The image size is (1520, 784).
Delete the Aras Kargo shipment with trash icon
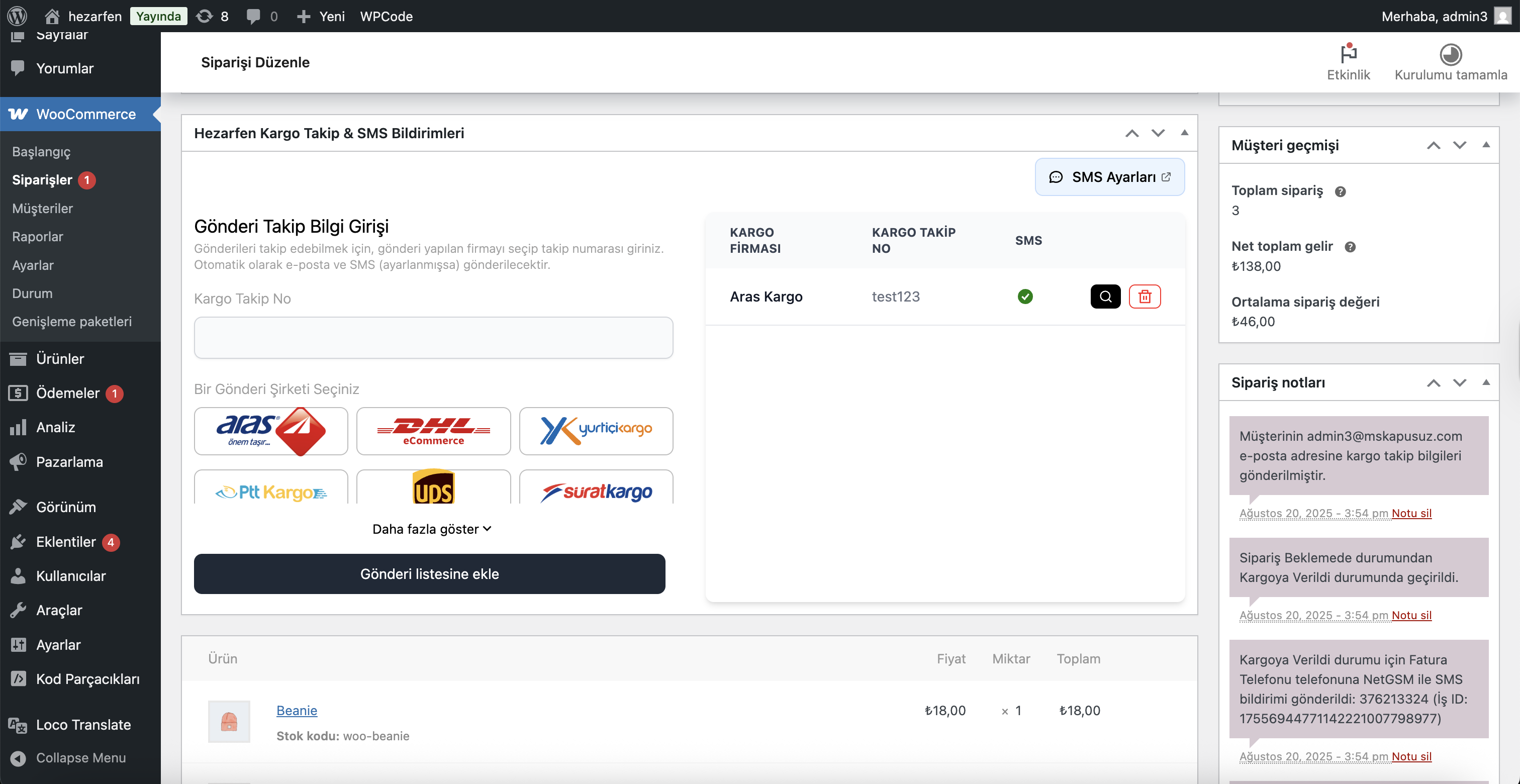pos(1145,296)
